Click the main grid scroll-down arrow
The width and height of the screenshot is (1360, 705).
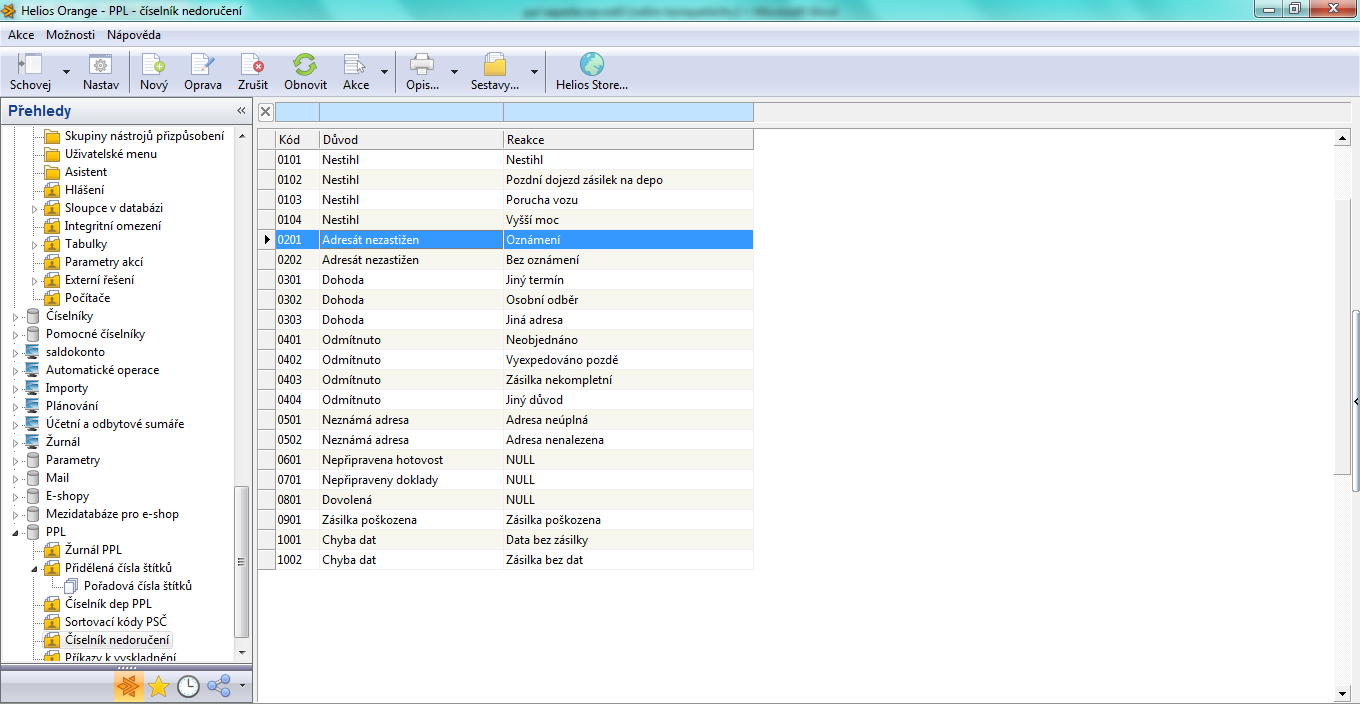[x=1343, y=693]
